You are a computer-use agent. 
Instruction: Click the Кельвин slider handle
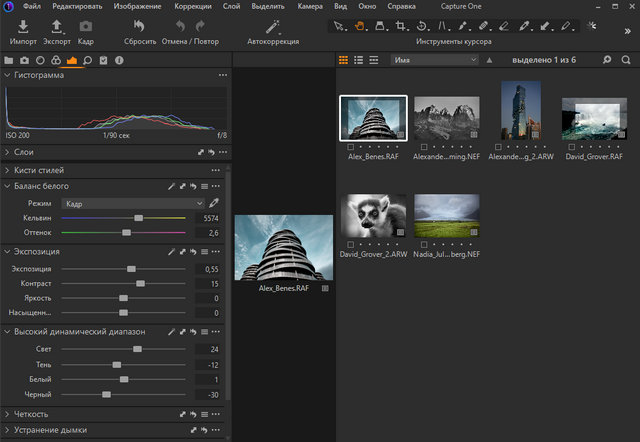tap(139, 218)
